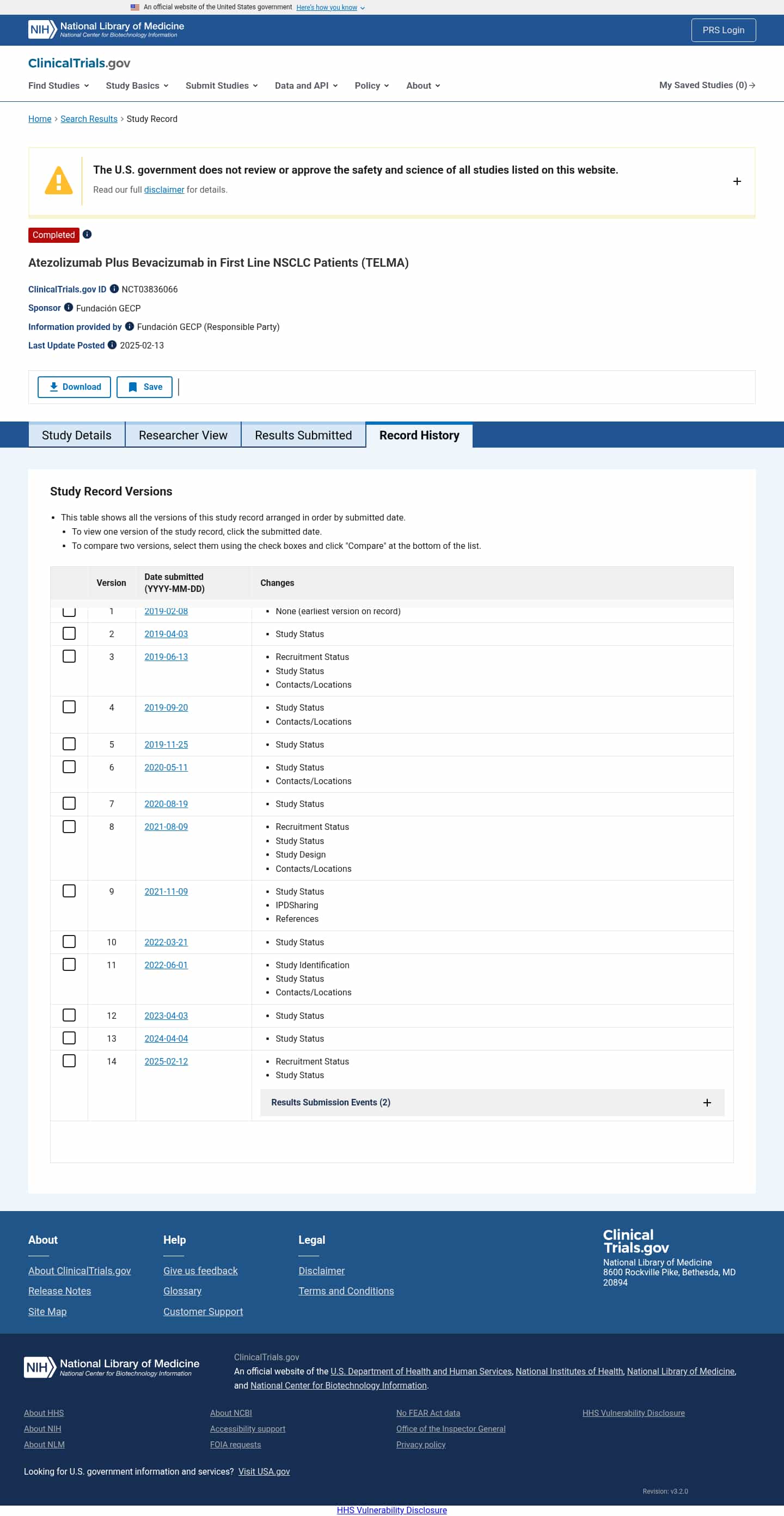Click the NIH National Library of Medicine header logo
This screenshot has height=1516, width=784.
pos(107,29)
